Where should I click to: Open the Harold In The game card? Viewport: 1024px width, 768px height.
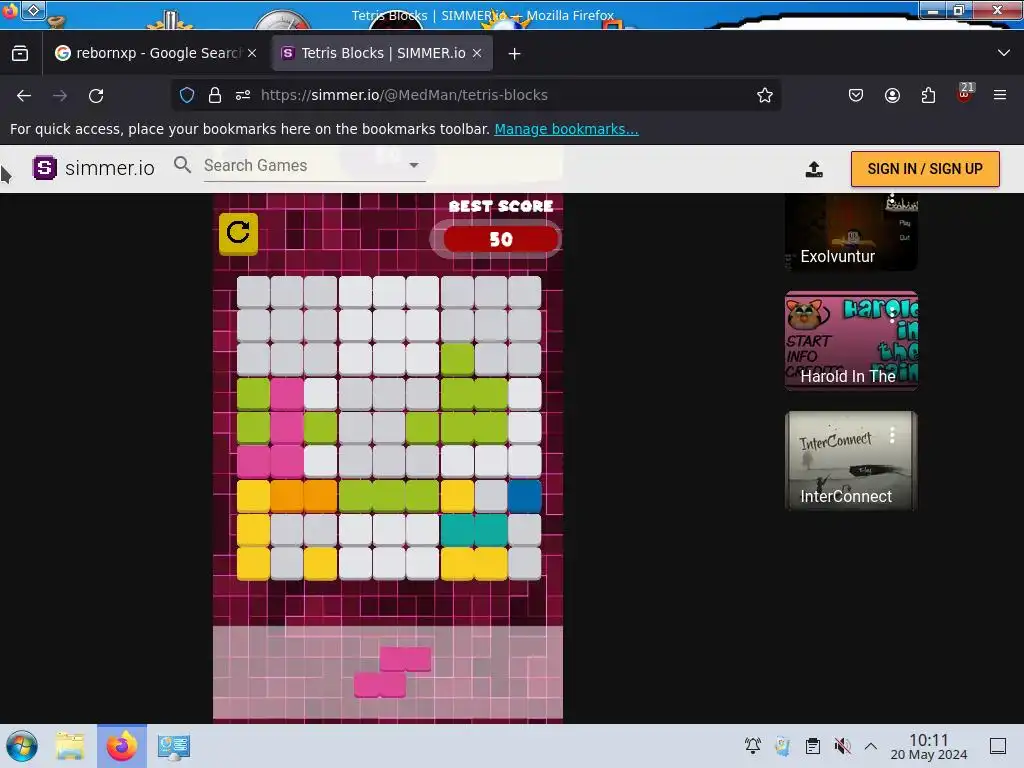point(851,341)
